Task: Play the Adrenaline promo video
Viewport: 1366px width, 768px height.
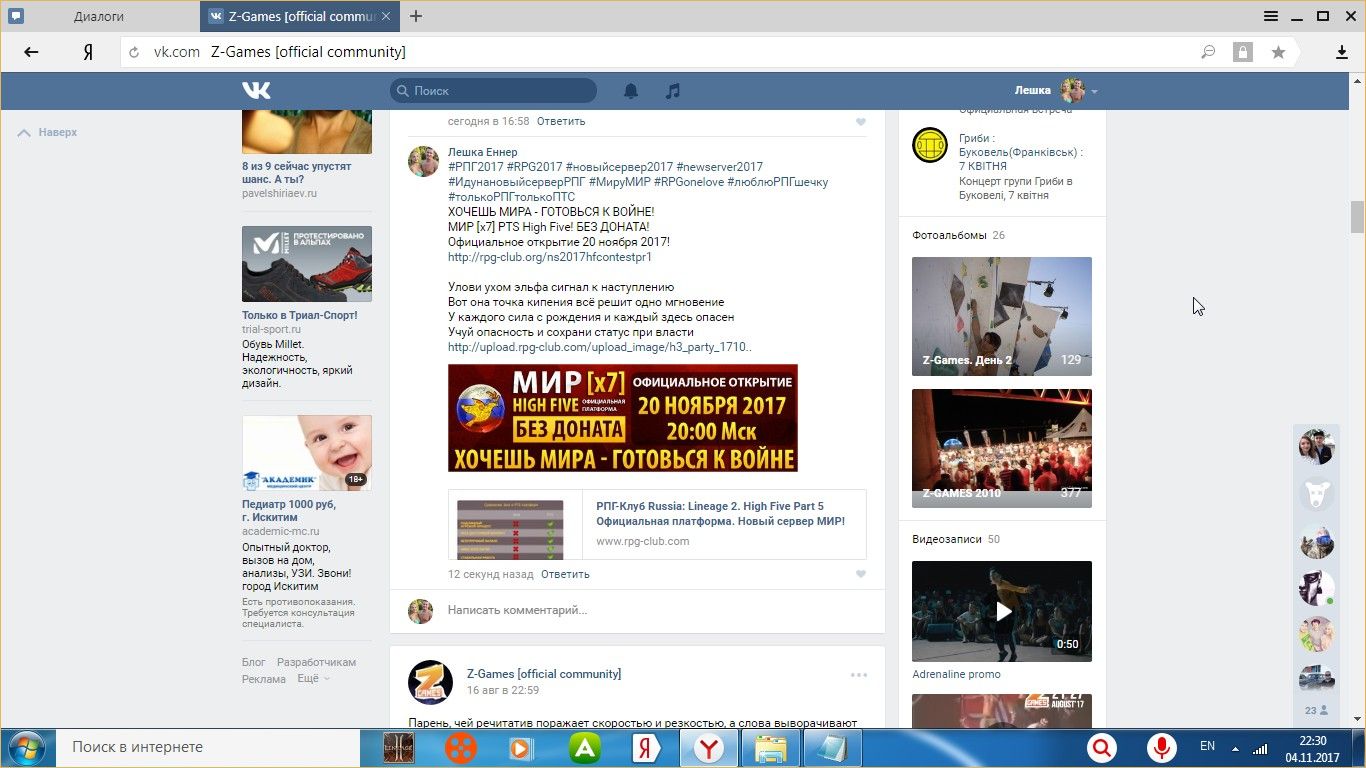Action: (1001, 611)
